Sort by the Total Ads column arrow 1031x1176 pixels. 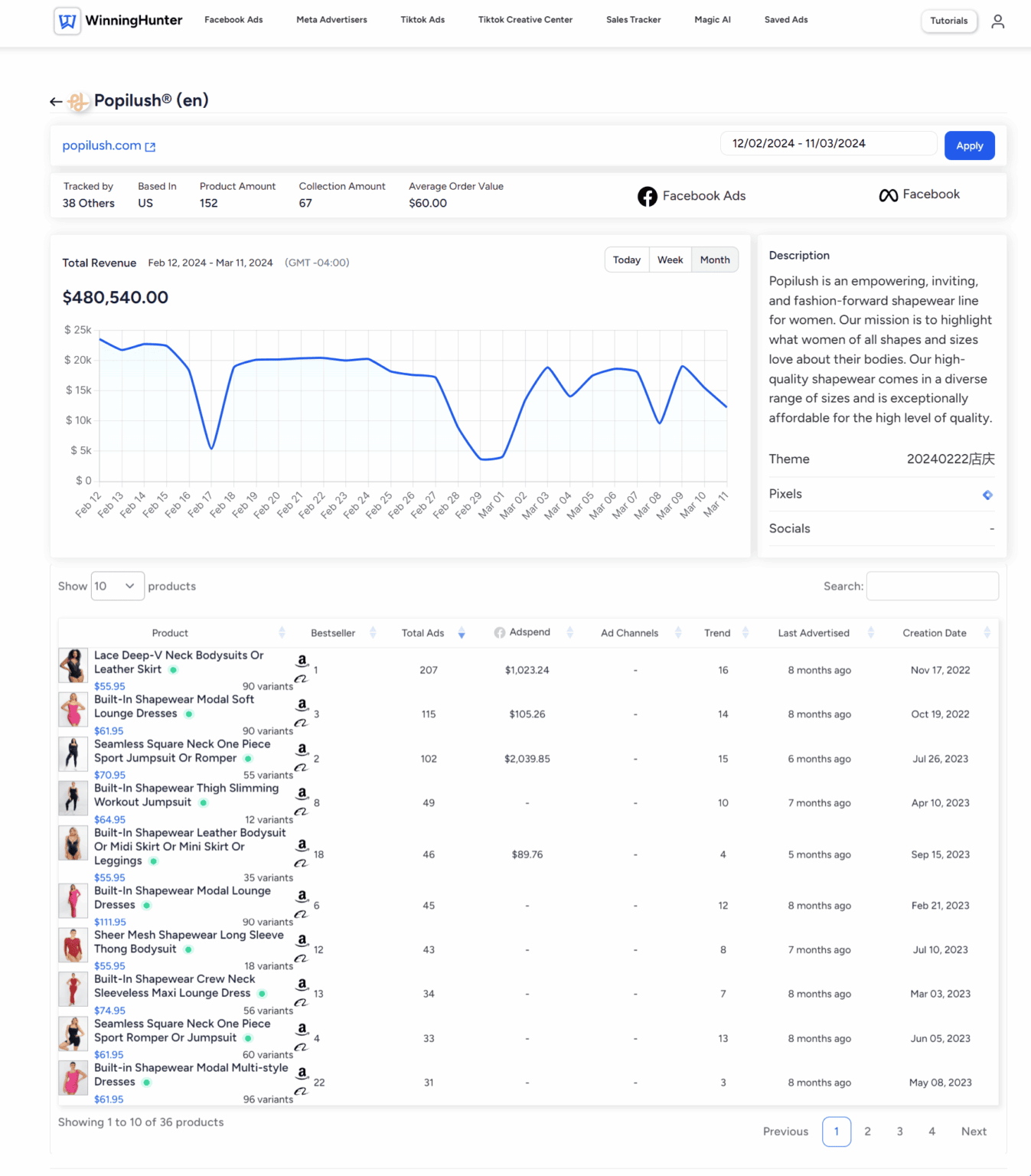[462, 633]
